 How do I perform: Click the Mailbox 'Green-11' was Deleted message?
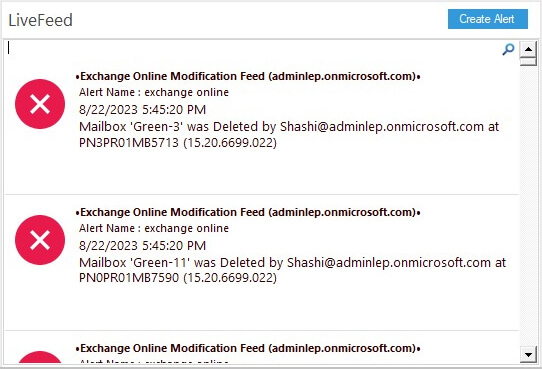click(x=292, y=270)
